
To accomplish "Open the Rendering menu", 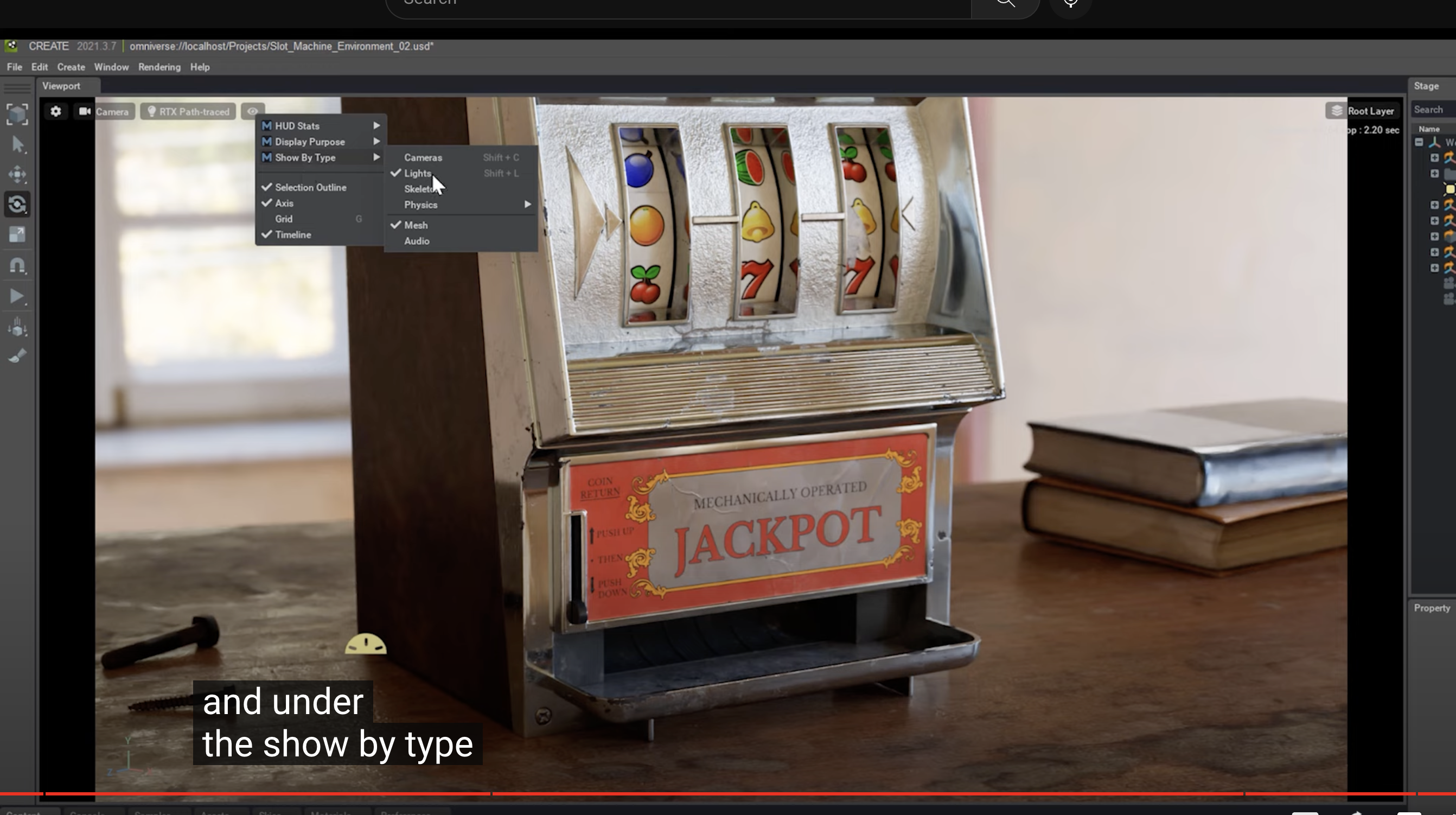I will pos(159,67).
